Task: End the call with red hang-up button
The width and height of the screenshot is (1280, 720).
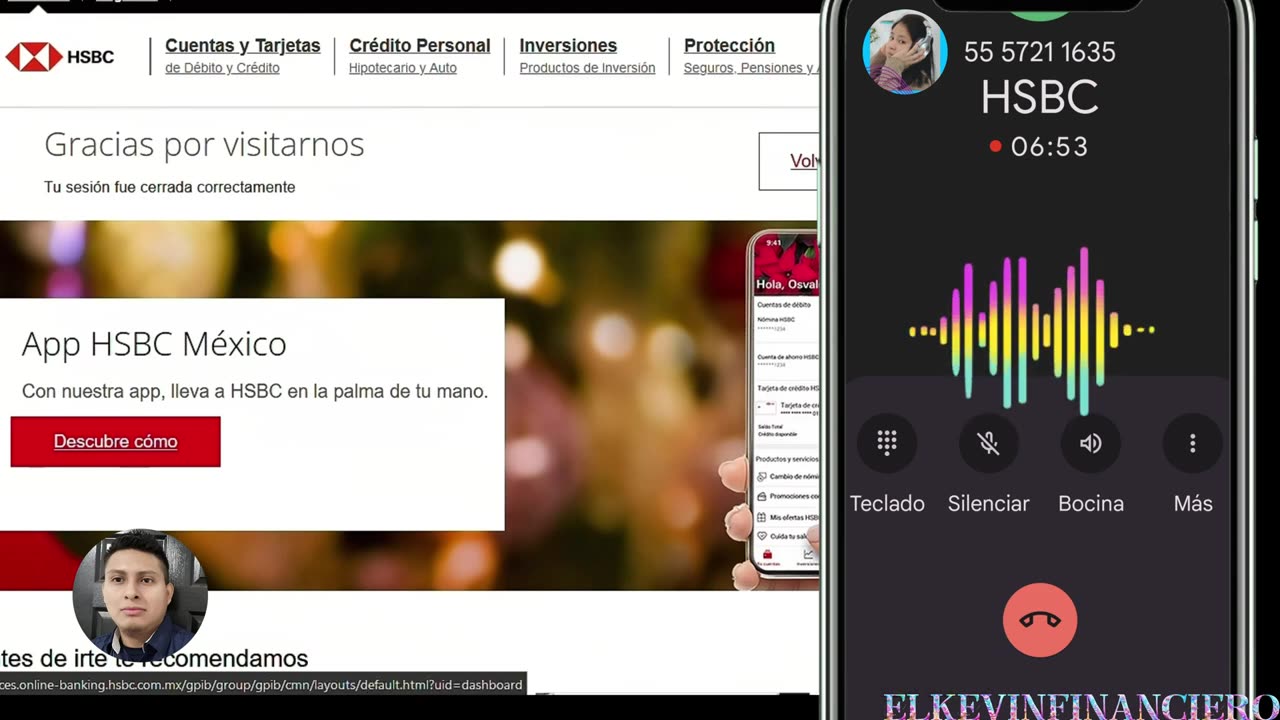Action: click(1040, 620)
